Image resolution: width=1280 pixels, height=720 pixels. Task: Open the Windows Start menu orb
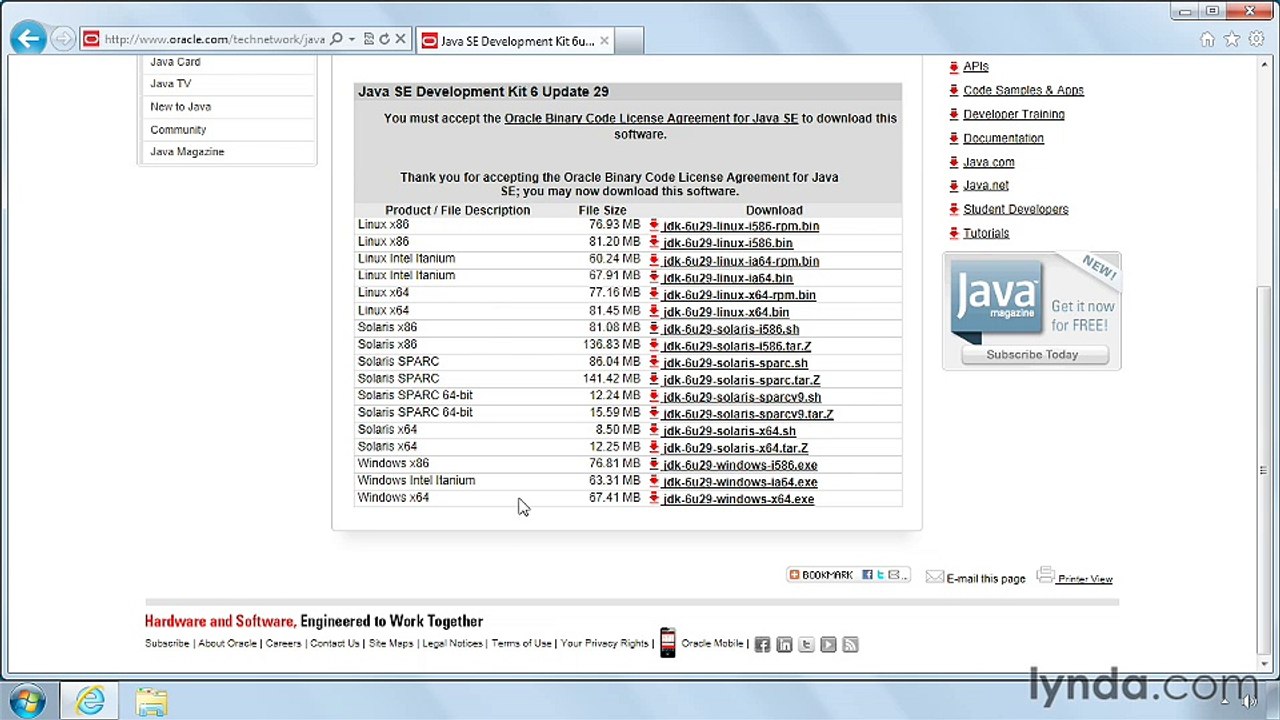tap(27, 700)
